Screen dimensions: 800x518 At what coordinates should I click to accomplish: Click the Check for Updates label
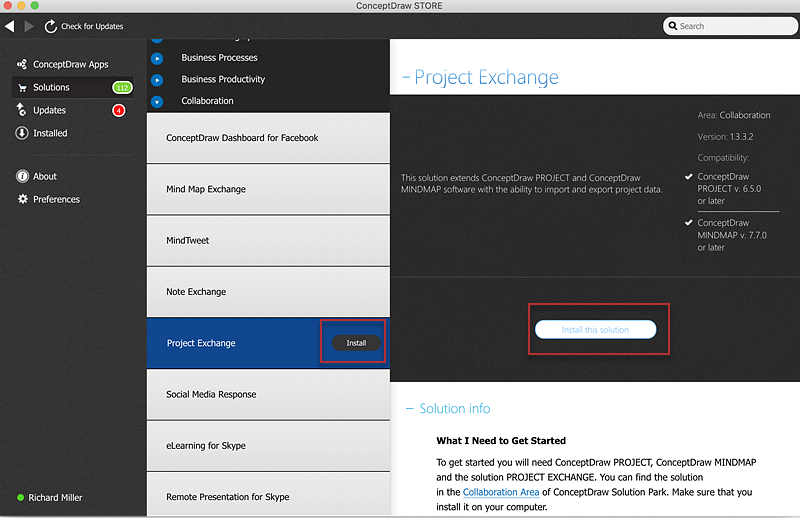[x=92, y=26]
